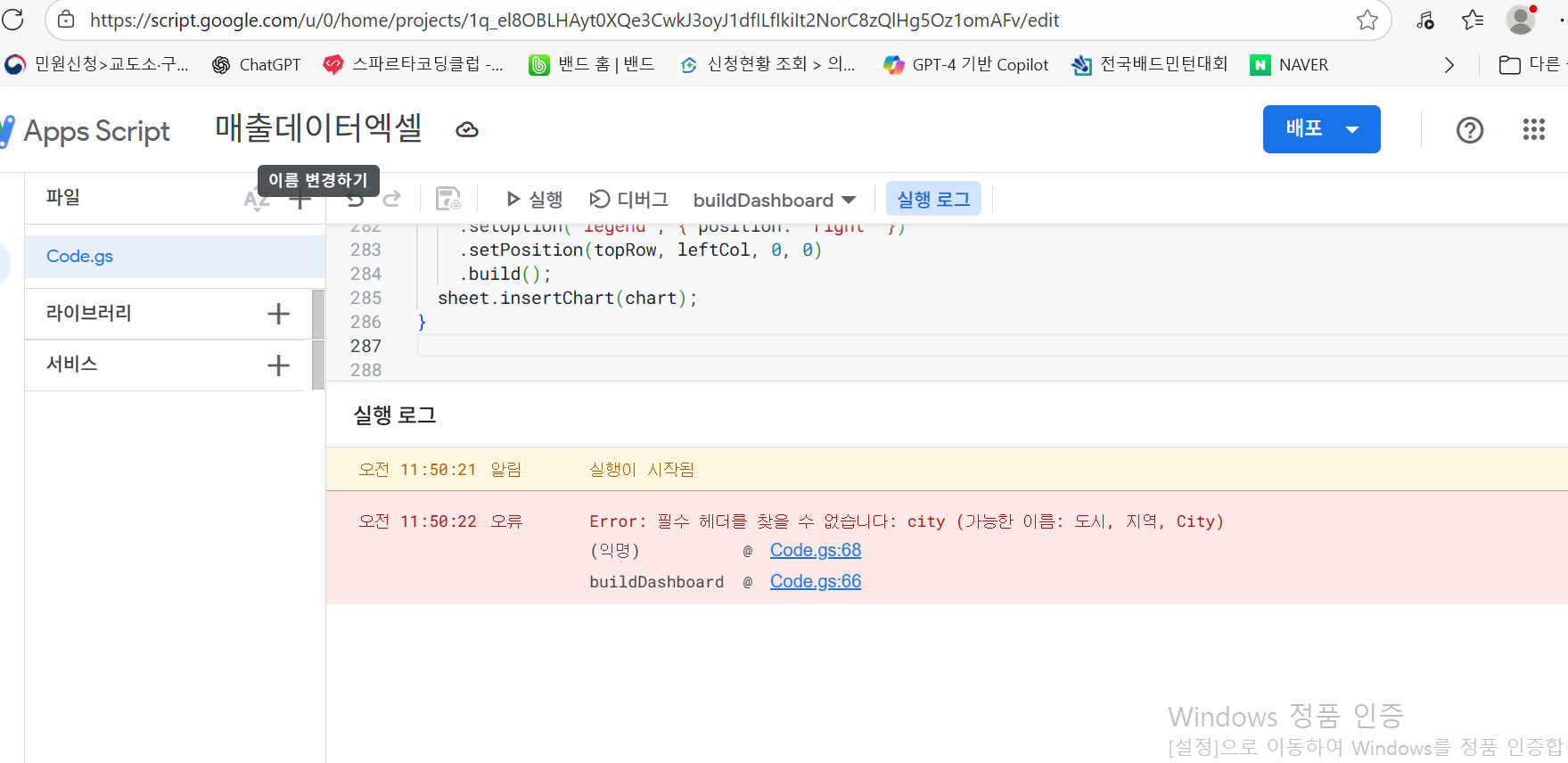Image resolution: width=1568 pixels, height=763 pixels.
Task: Open the 전국배드민턴대회 bookmark
Action: [x=1150, y=64]
